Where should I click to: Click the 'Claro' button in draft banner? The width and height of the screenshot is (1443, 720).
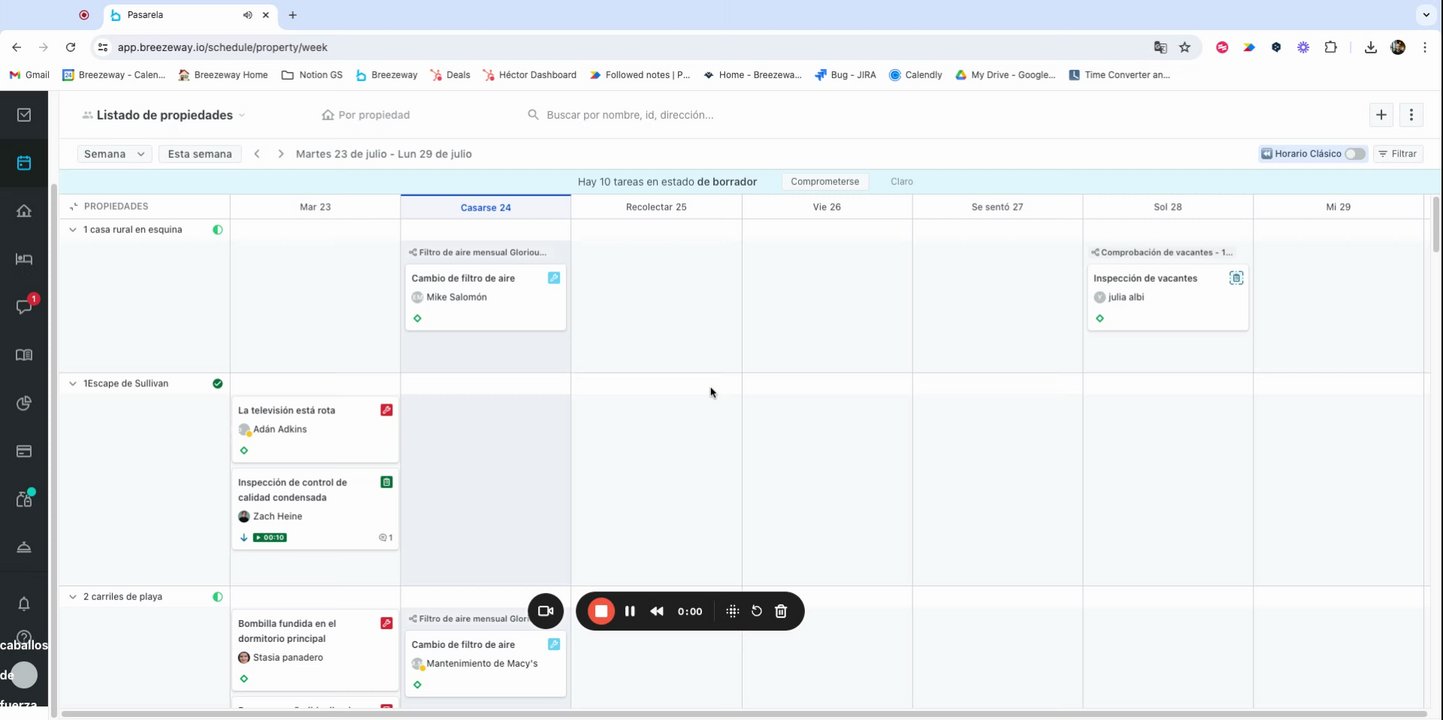pyautogui.click(x=902, y=182)
